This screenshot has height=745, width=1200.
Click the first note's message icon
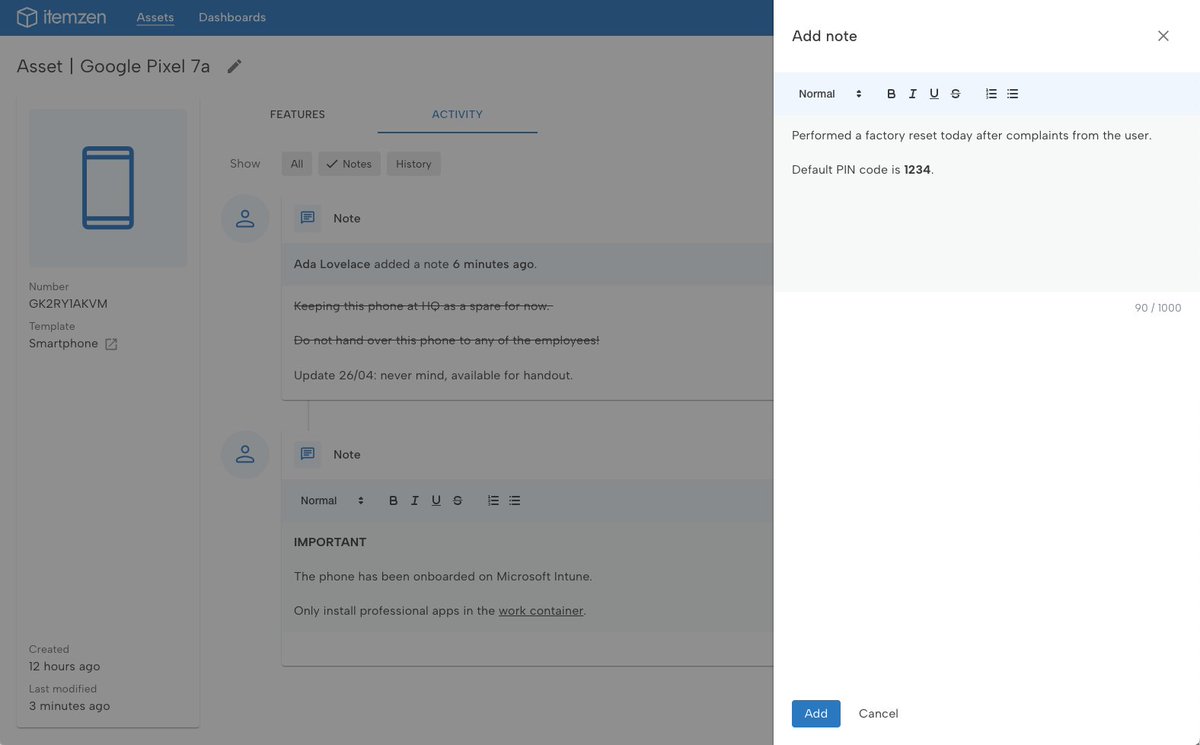point(308,218)
